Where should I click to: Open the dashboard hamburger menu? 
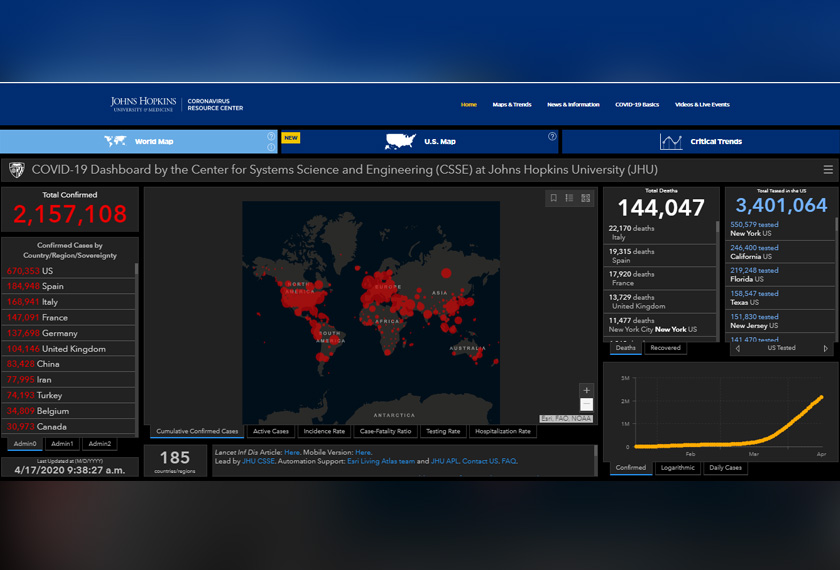pyautogui.click(x=828, y=170)
